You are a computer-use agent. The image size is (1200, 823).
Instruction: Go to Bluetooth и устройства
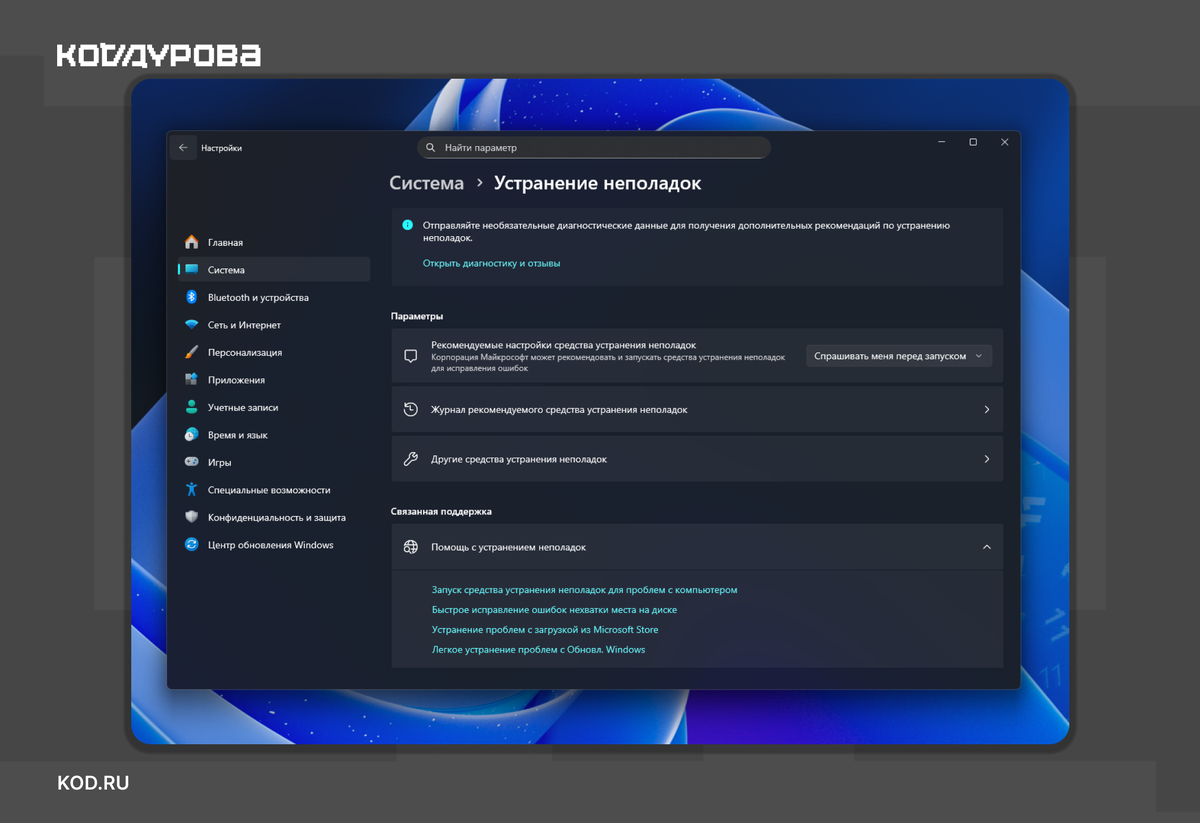click(273, 297)
